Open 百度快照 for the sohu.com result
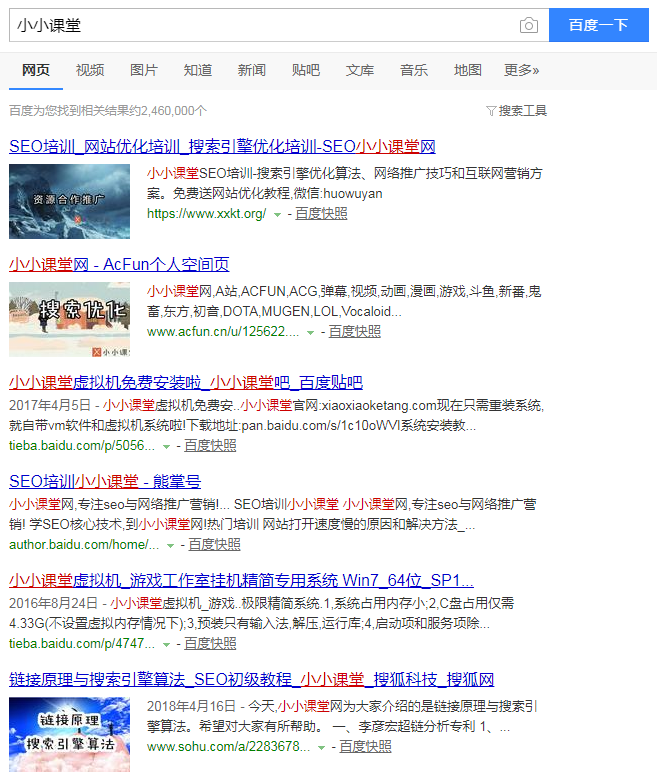657x777 pixels. pos(365,747)
